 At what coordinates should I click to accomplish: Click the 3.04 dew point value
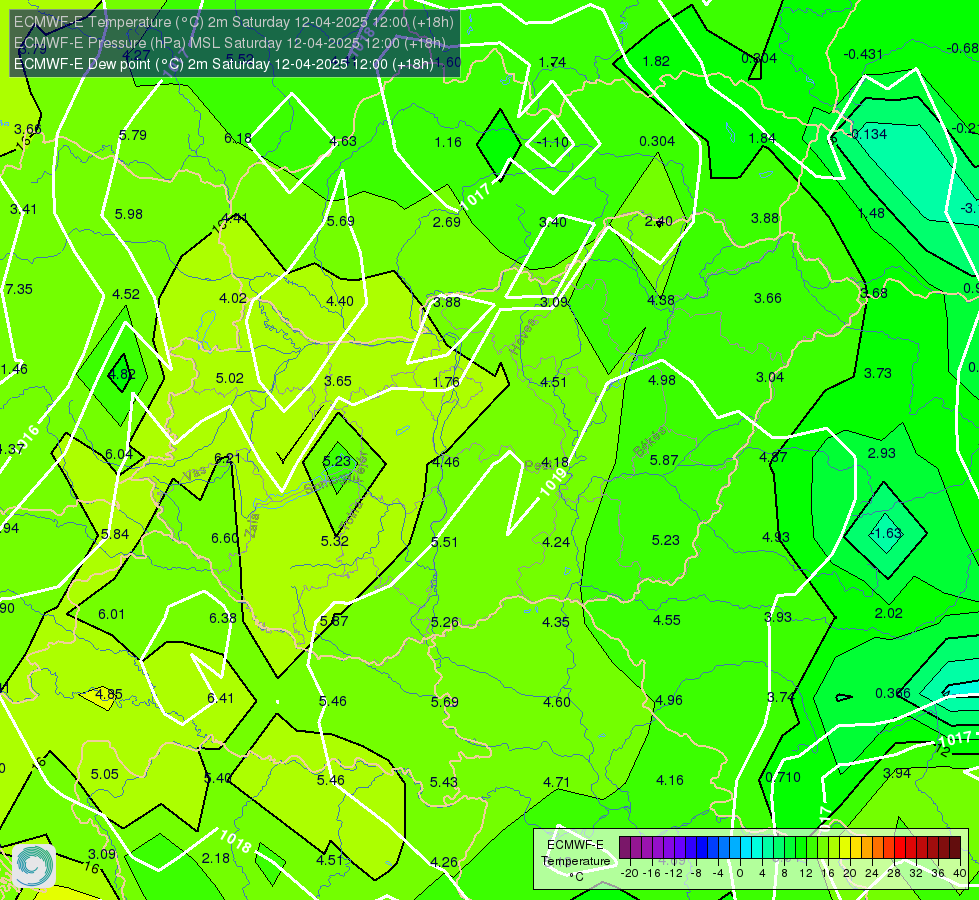pos(769,377)
